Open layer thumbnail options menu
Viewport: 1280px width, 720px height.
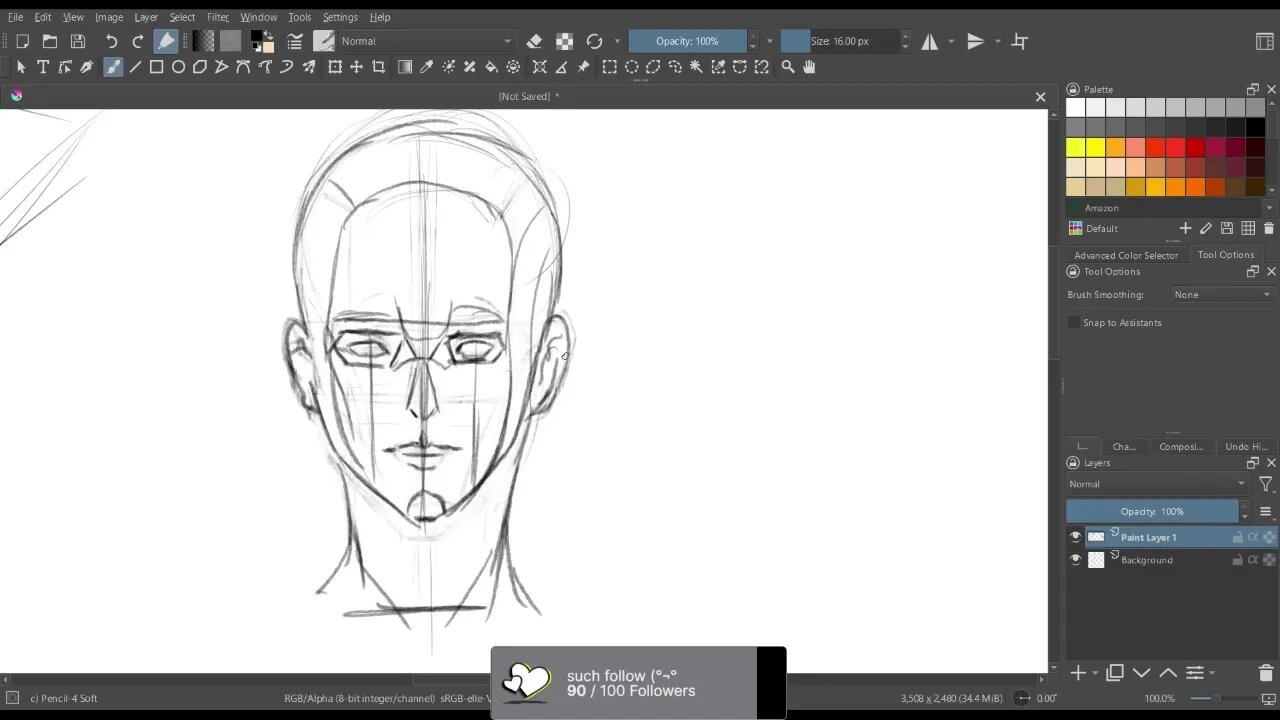coord(1265,511)
